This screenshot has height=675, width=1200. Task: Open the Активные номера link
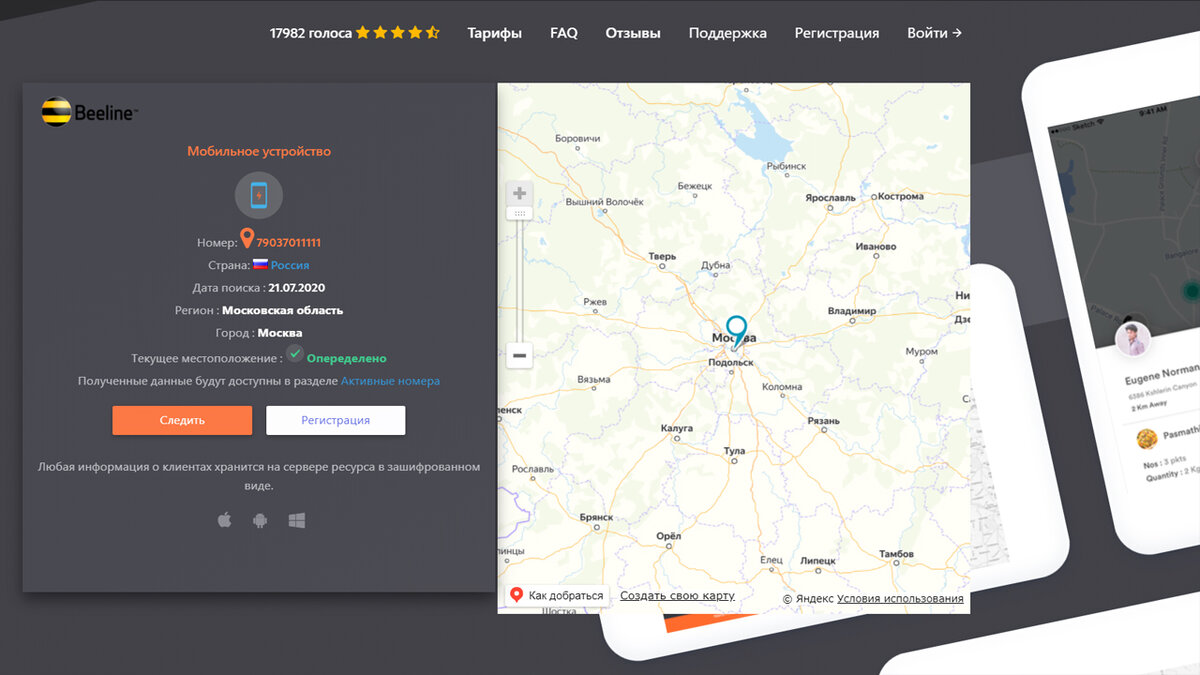(390, 381)
